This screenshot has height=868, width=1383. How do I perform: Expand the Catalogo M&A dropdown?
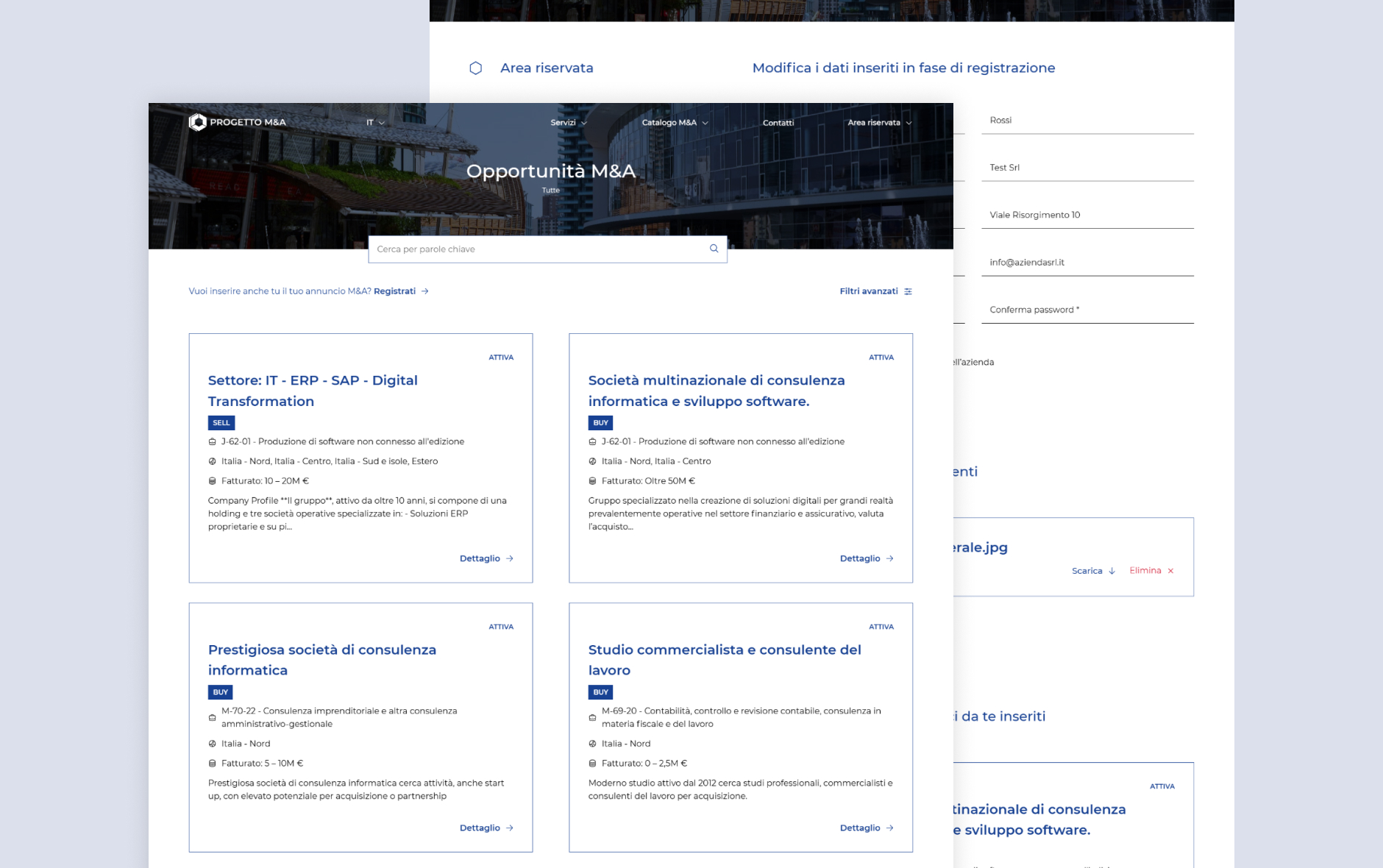coord(674,123)
